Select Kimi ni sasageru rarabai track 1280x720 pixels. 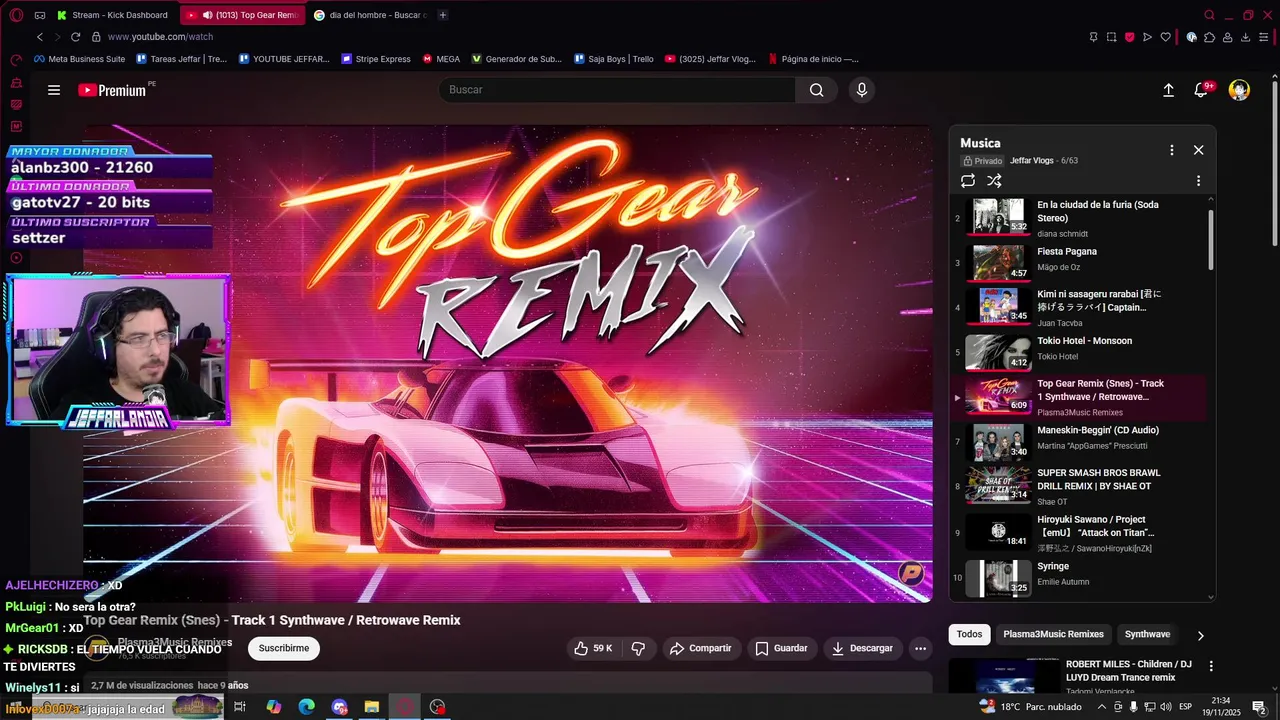(1078, 307)
